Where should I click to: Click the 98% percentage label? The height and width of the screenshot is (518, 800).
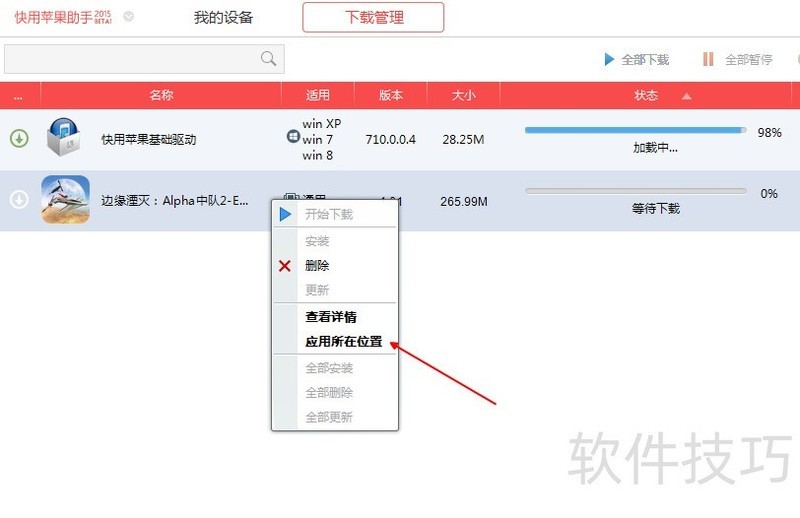click(769, 133)
